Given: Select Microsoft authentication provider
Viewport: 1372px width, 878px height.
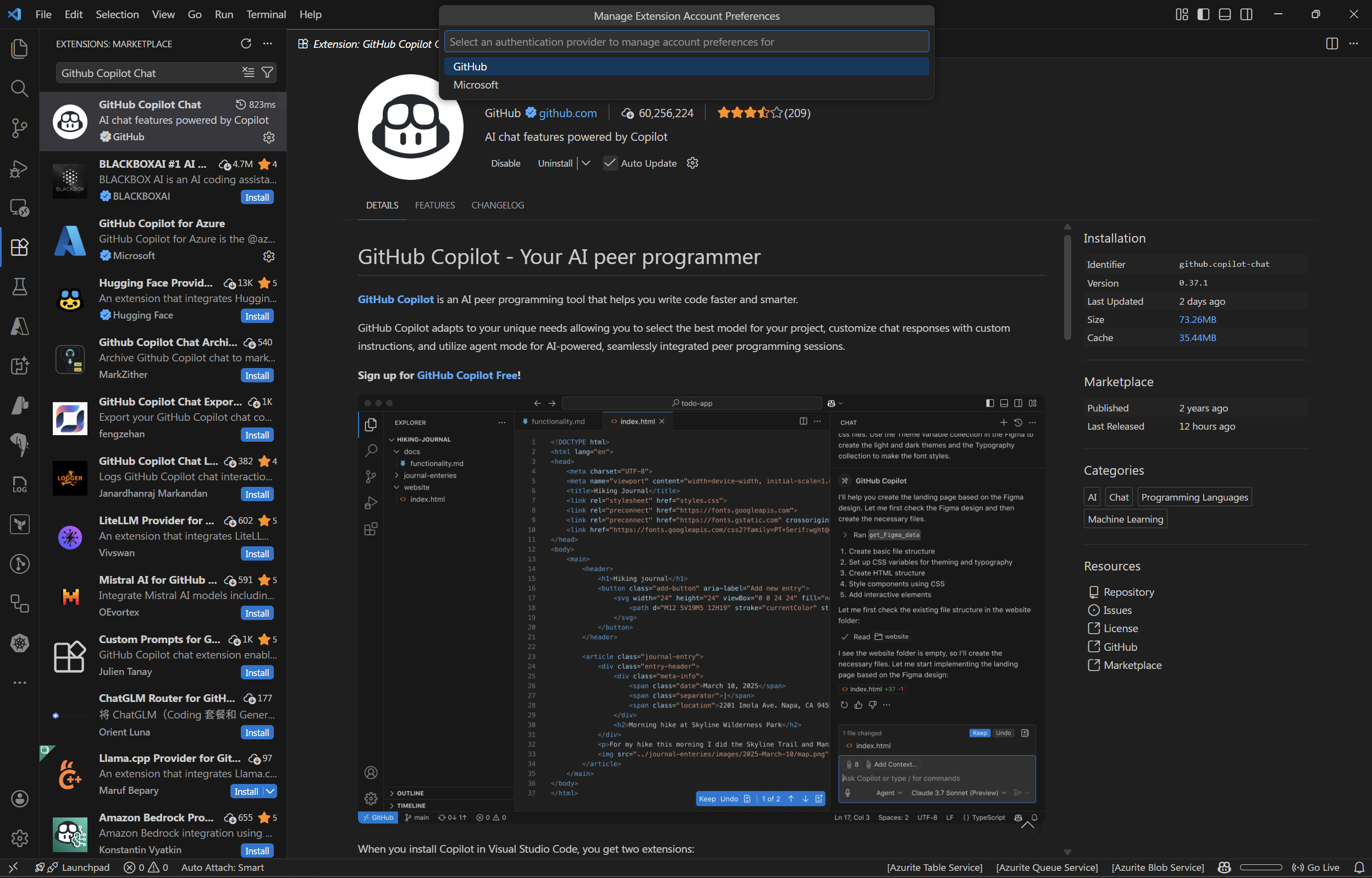Looking at the screenshot, I should click(x=686, y=85).
